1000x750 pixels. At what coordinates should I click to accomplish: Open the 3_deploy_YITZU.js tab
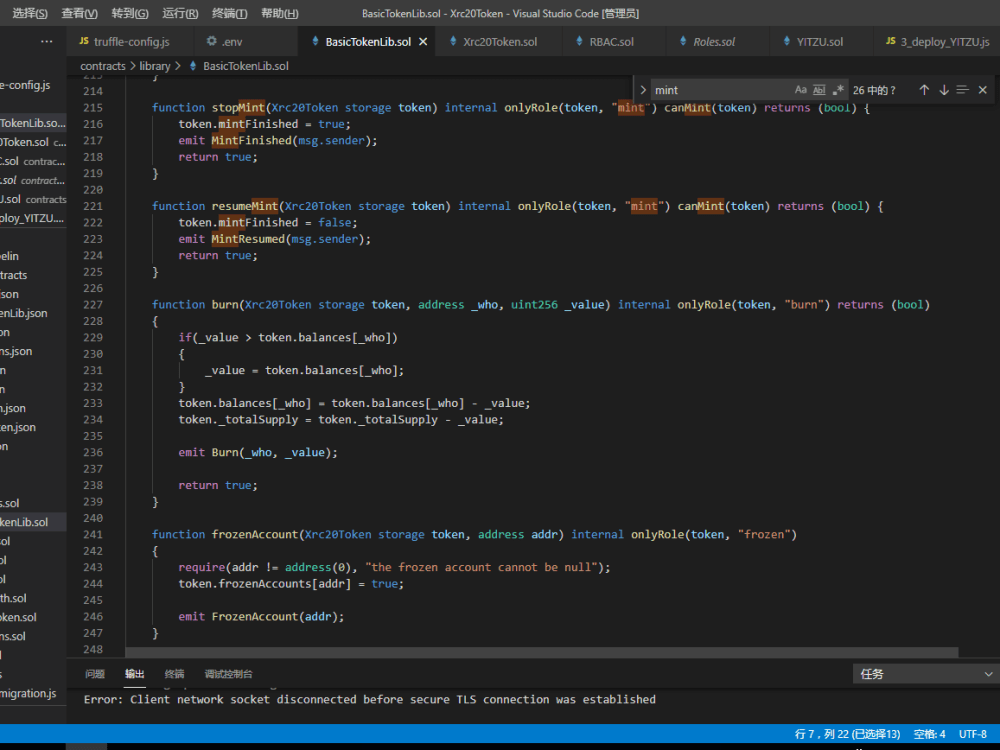[x=945, y=41]
